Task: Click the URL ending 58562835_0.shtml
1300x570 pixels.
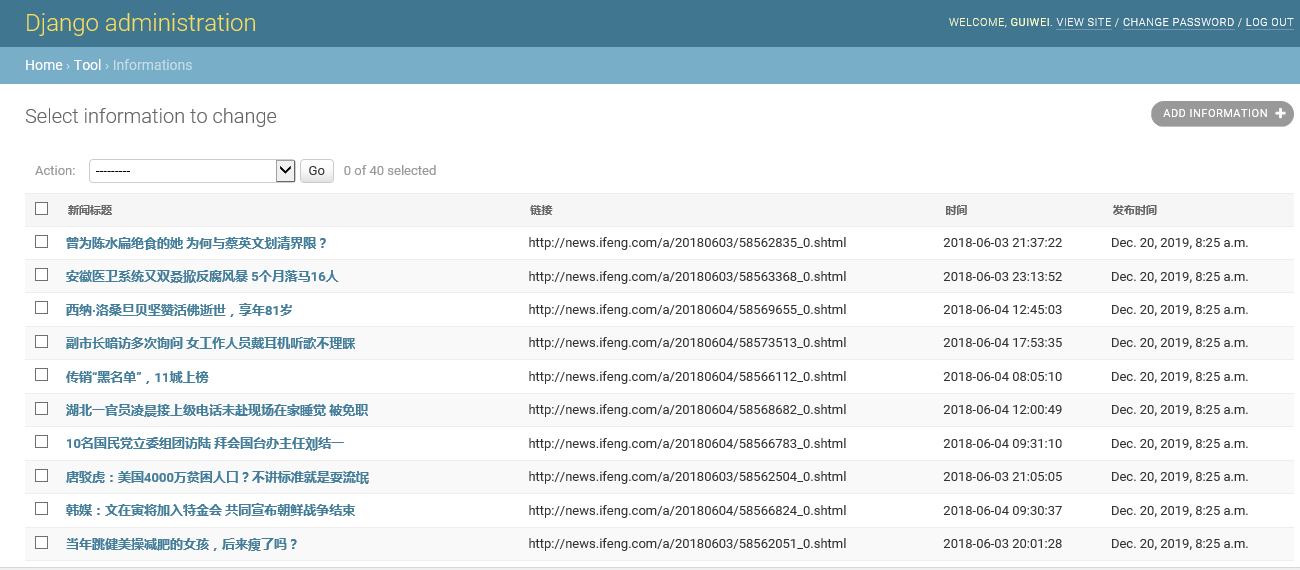Action: click(x=687, y=243)
